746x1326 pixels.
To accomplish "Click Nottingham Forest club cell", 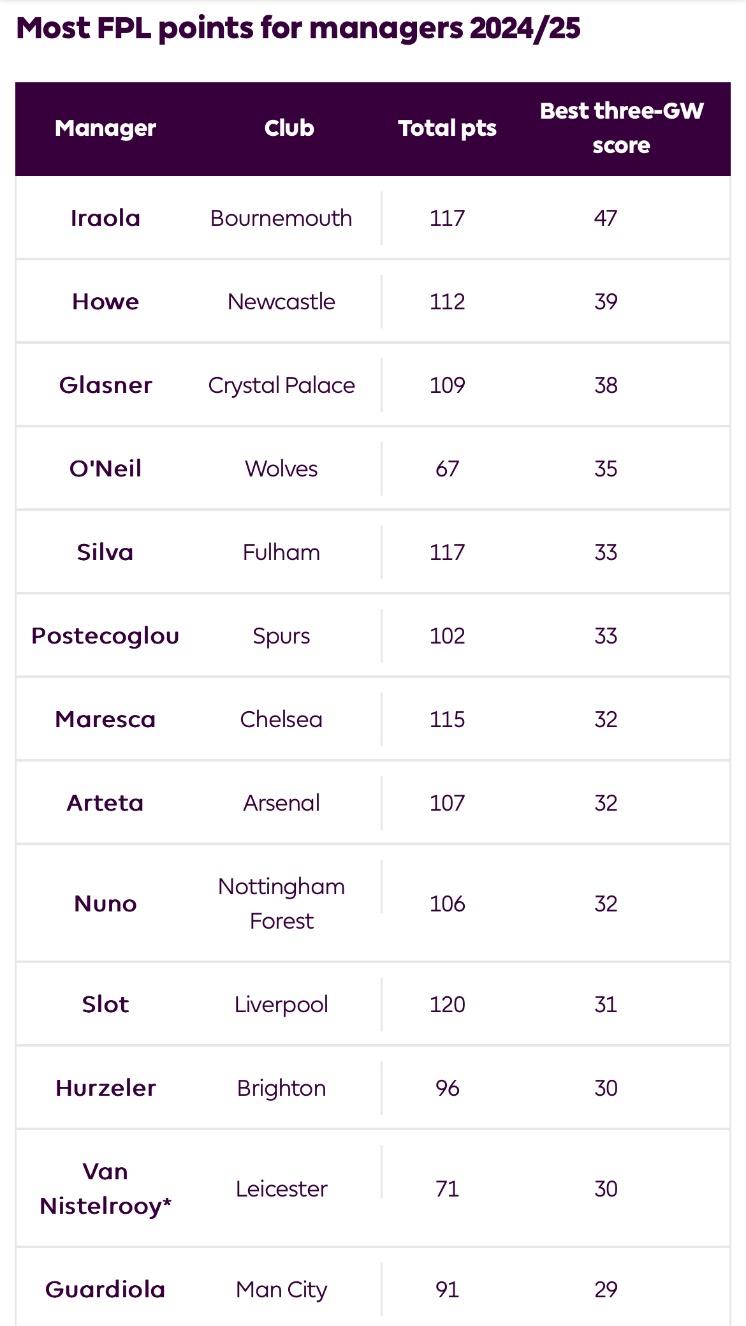I will [281, 904].
